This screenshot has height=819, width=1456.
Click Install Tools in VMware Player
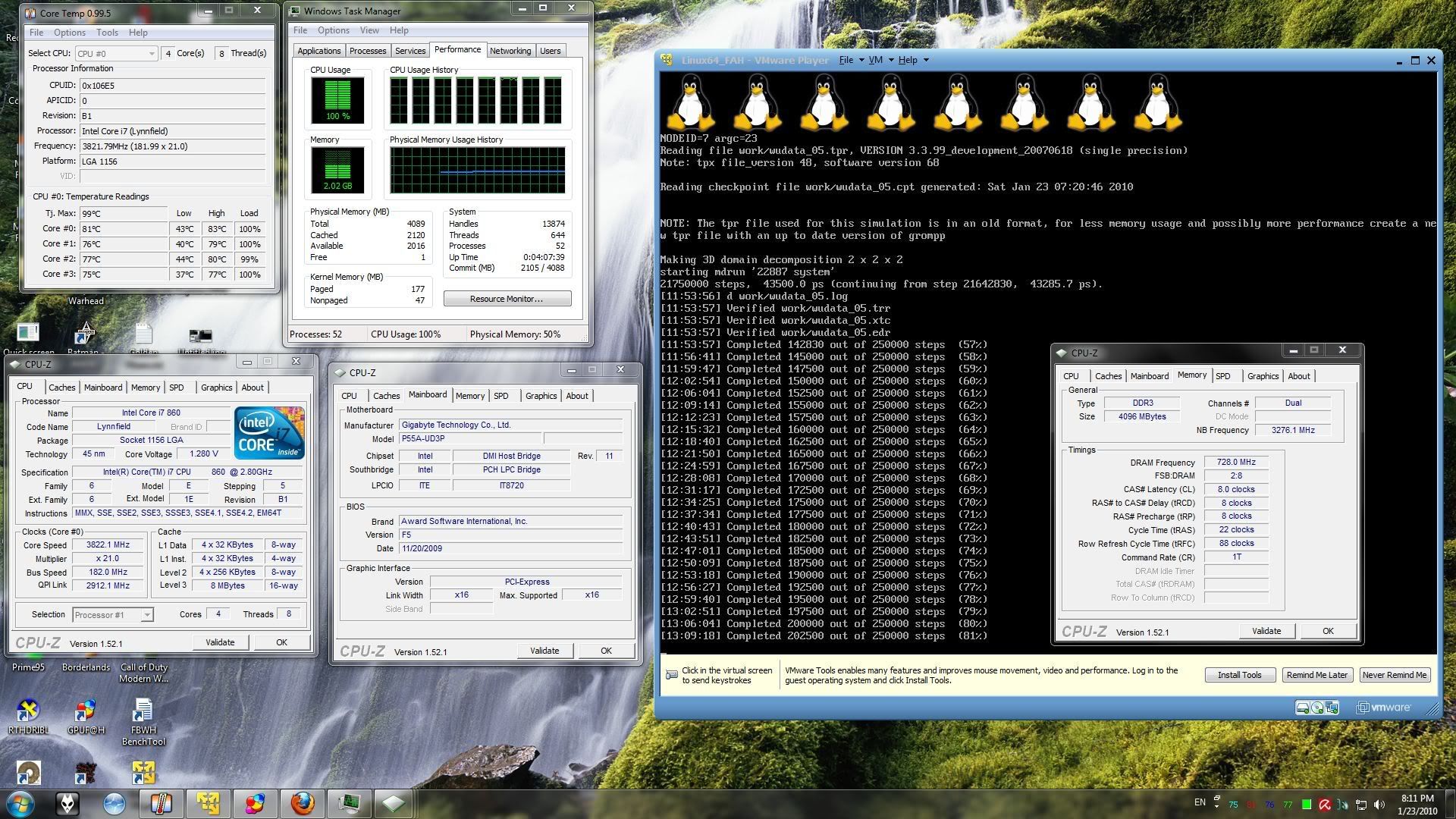pos(1239,675)
